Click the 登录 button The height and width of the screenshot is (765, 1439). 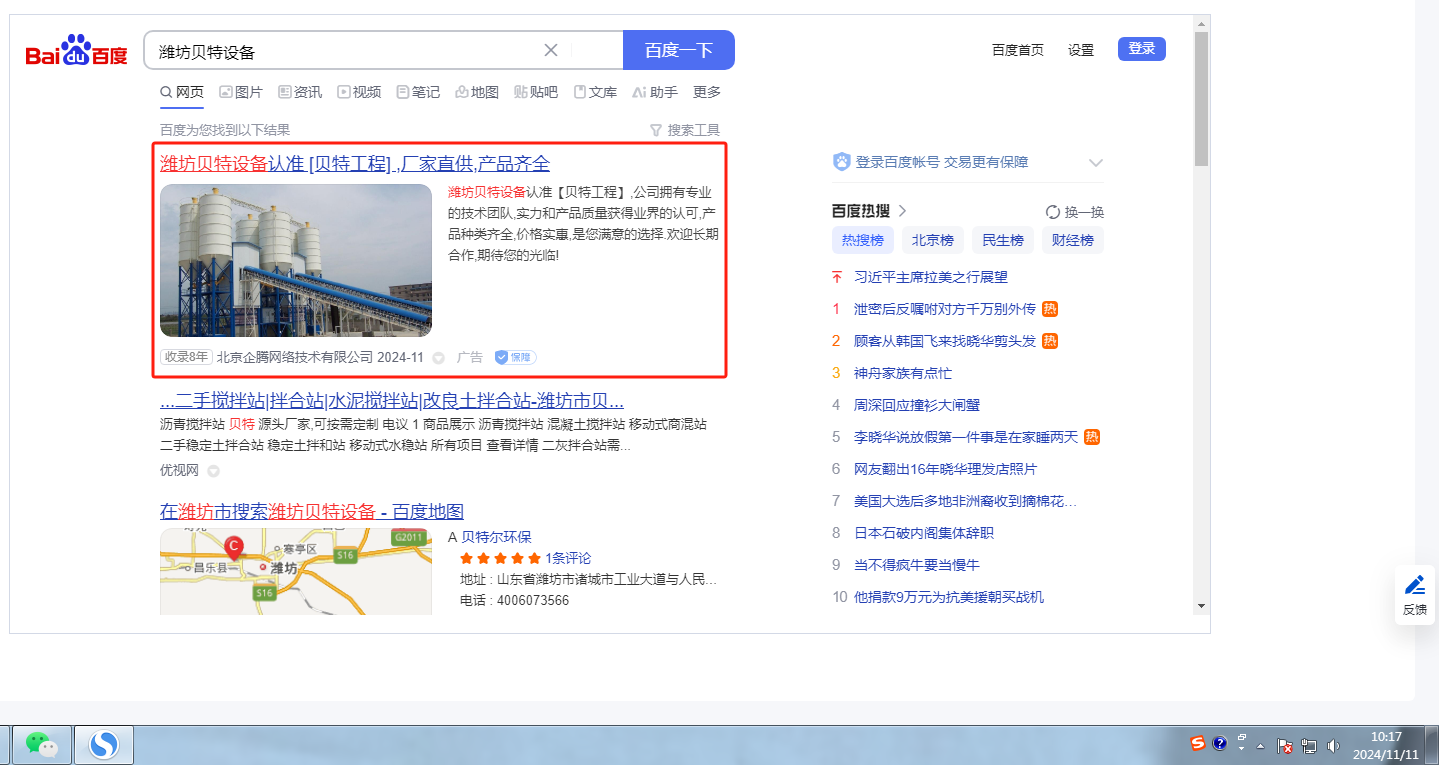pos(1142,49)
